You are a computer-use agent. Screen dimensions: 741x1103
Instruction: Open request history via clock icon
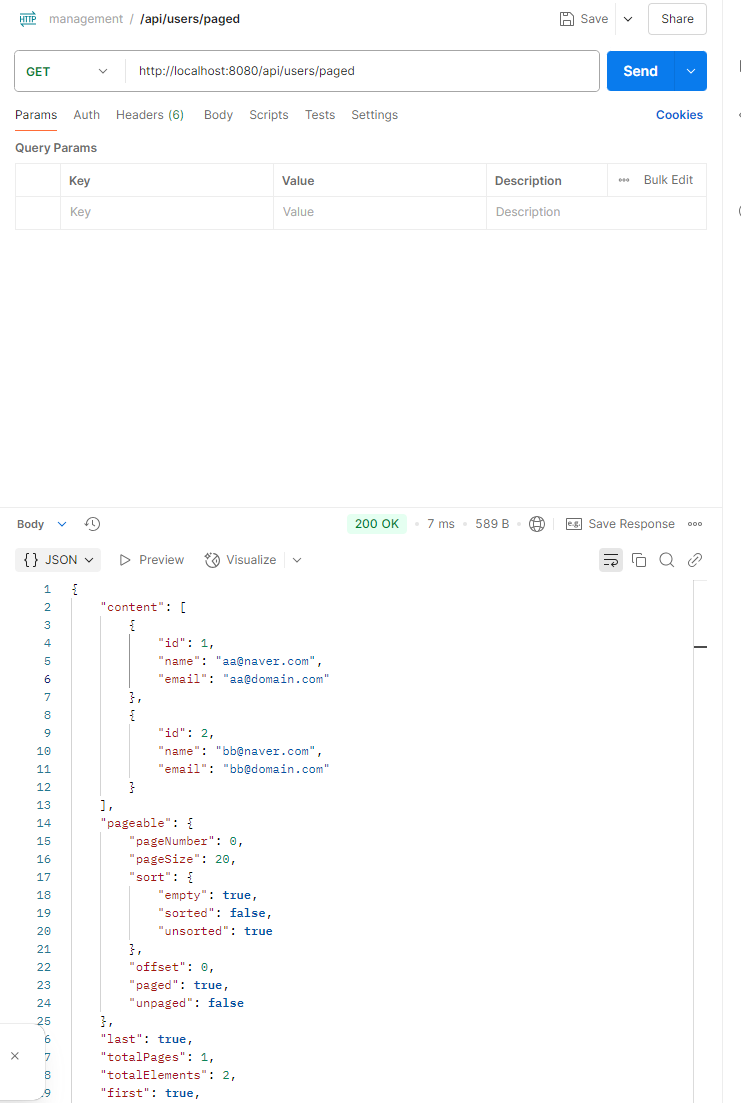92,523
